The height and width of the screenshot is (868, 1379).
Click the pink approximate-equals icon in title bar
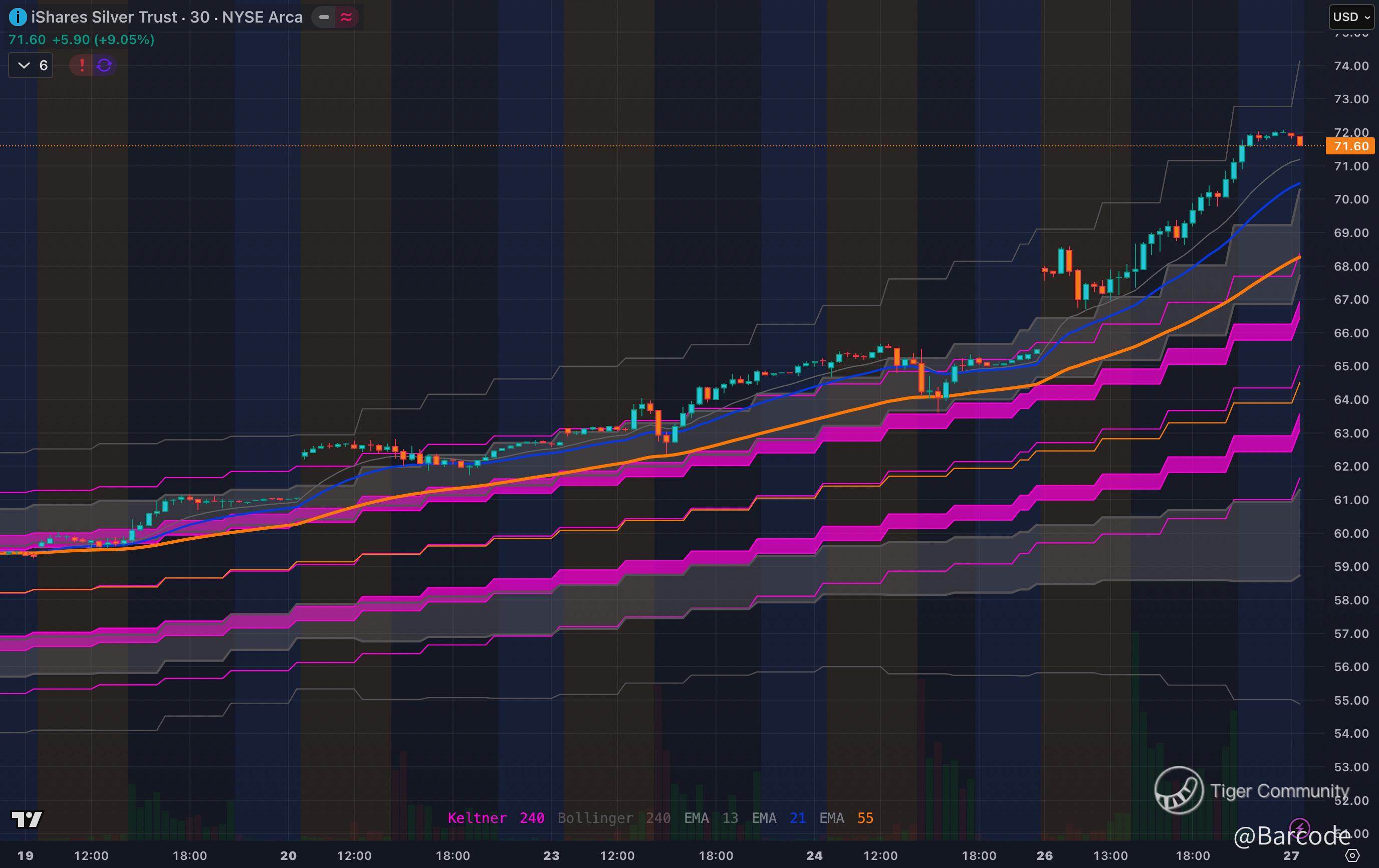tap(346, 17)
